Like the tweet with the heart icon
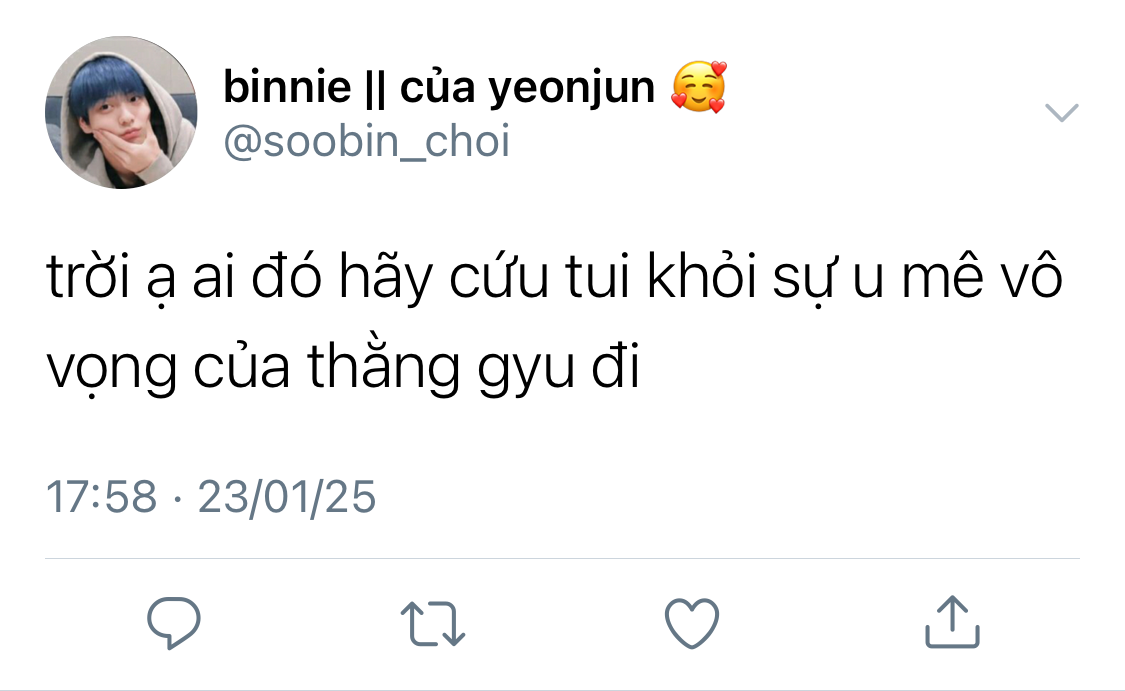Viewport: 1125px width, 691px height. click(x=692, y=623)
